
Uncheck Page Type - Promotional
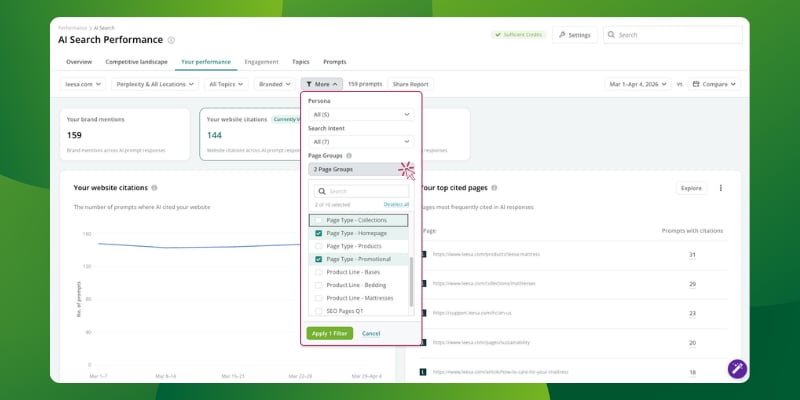coord(319,259)
